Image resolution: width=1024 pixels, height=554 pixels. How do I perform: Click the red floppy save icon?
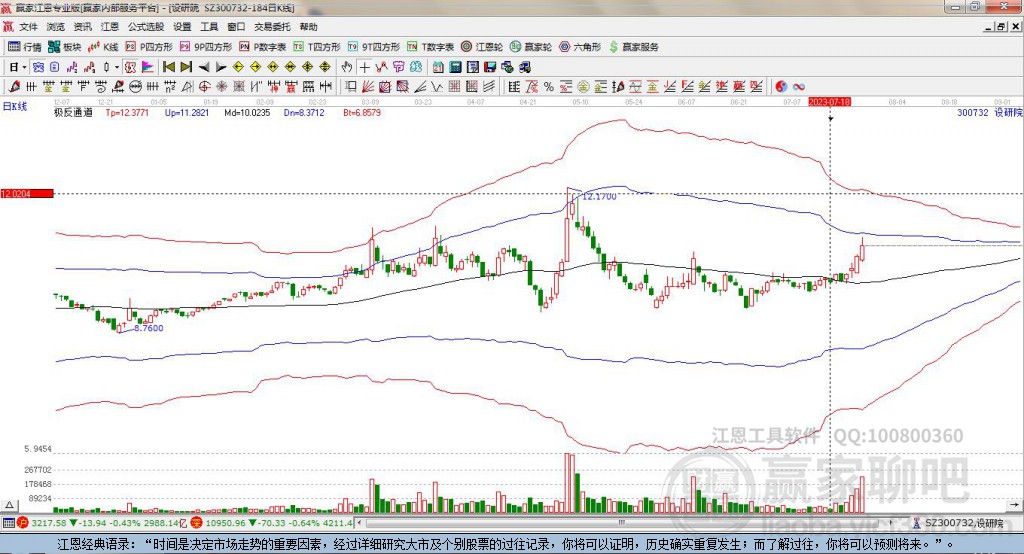click(491, 67)
